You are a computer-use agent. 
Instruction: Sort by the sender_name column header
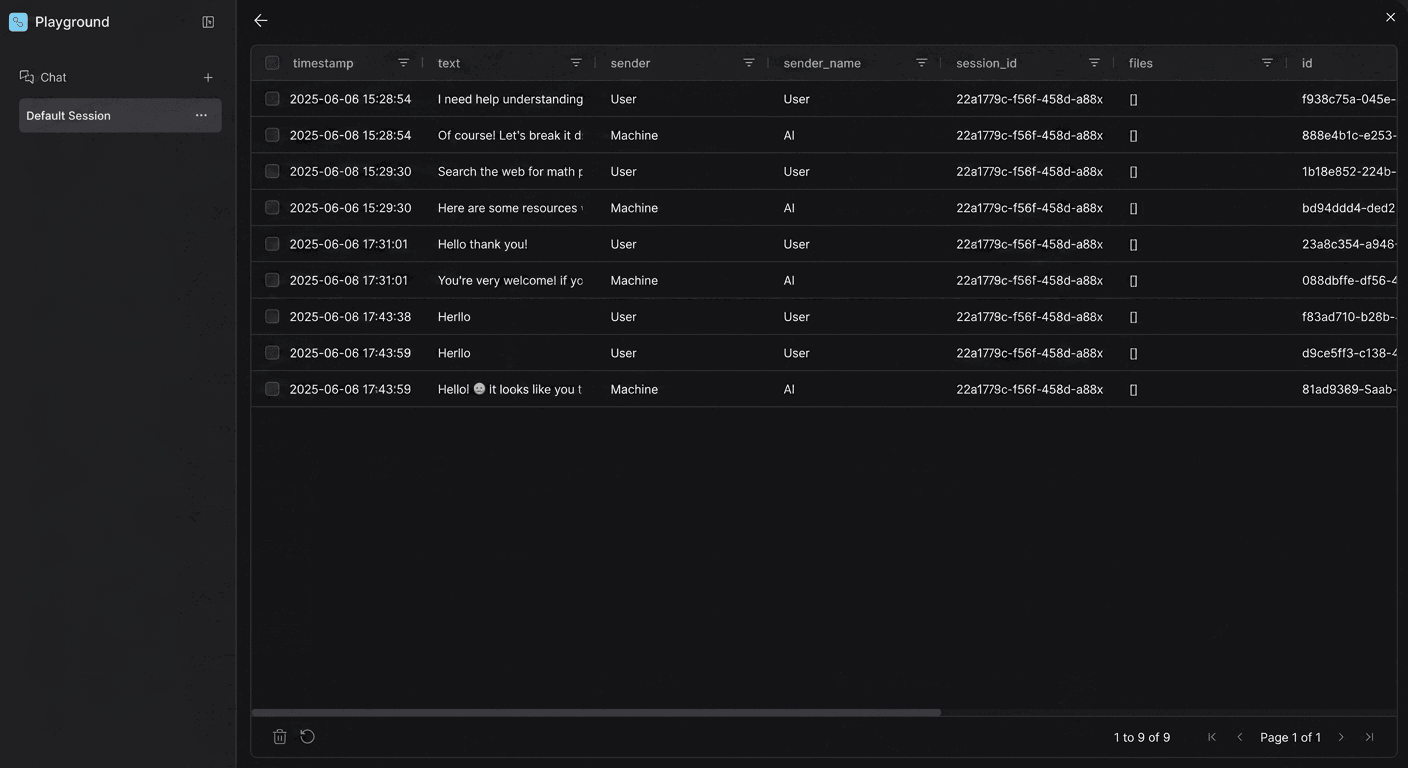click(x=822, y=63)
